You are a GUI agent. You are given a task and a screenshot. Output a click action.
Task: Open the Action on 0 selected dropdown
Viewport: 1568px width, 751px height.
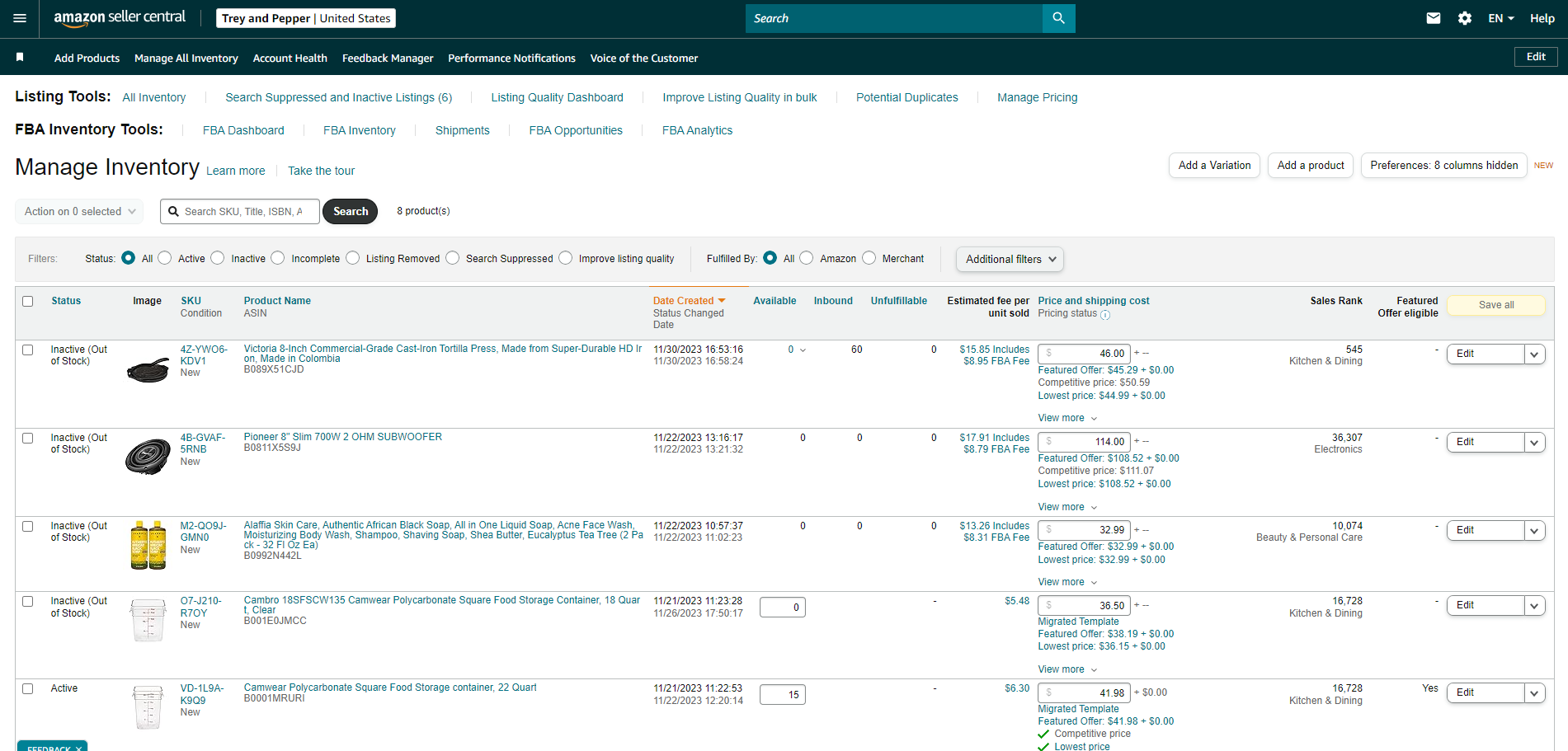tap(79, 212)
